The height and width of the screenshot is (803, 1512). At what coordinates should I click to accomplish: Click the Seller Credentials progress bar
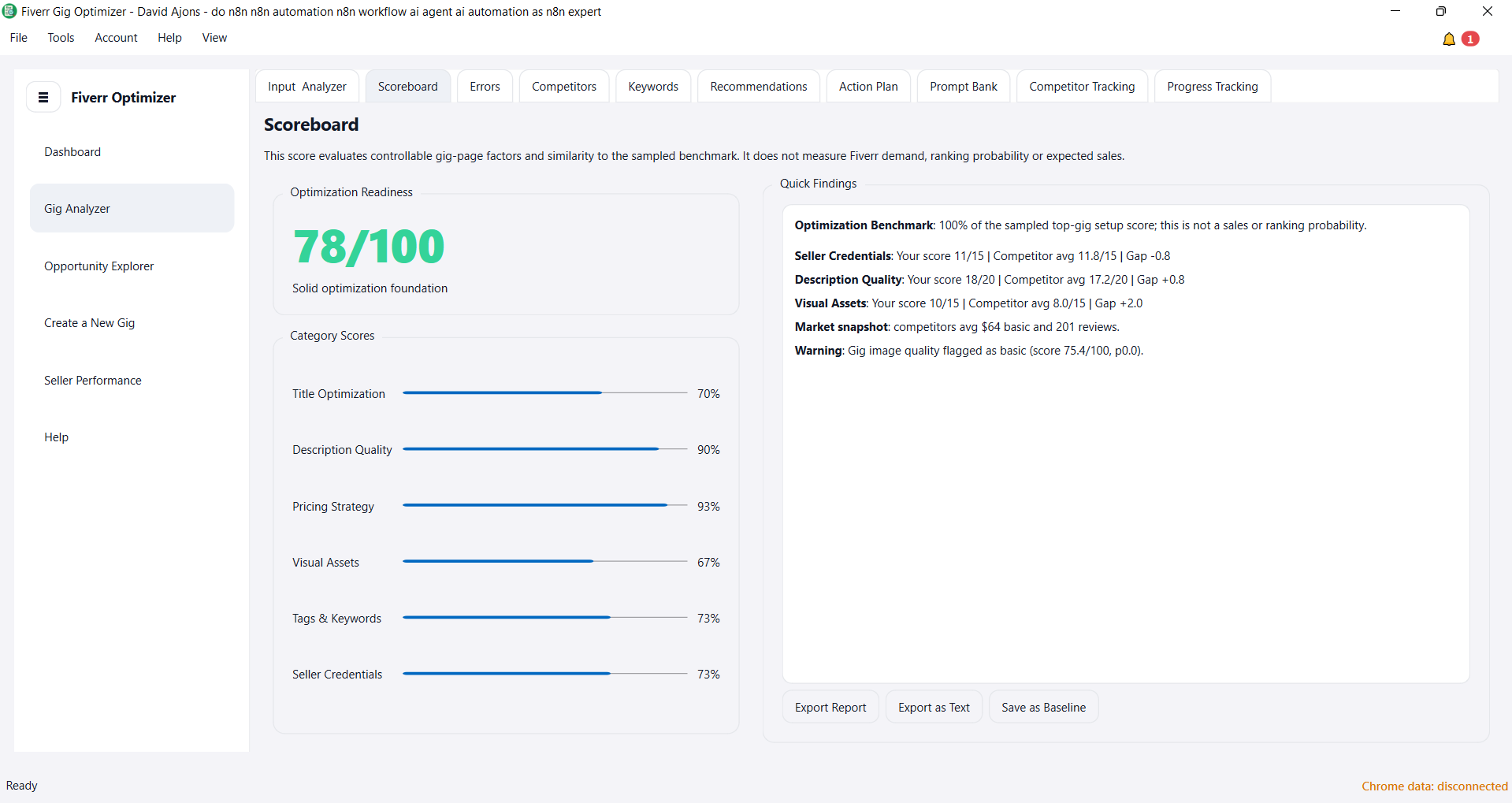coord(545,674)
